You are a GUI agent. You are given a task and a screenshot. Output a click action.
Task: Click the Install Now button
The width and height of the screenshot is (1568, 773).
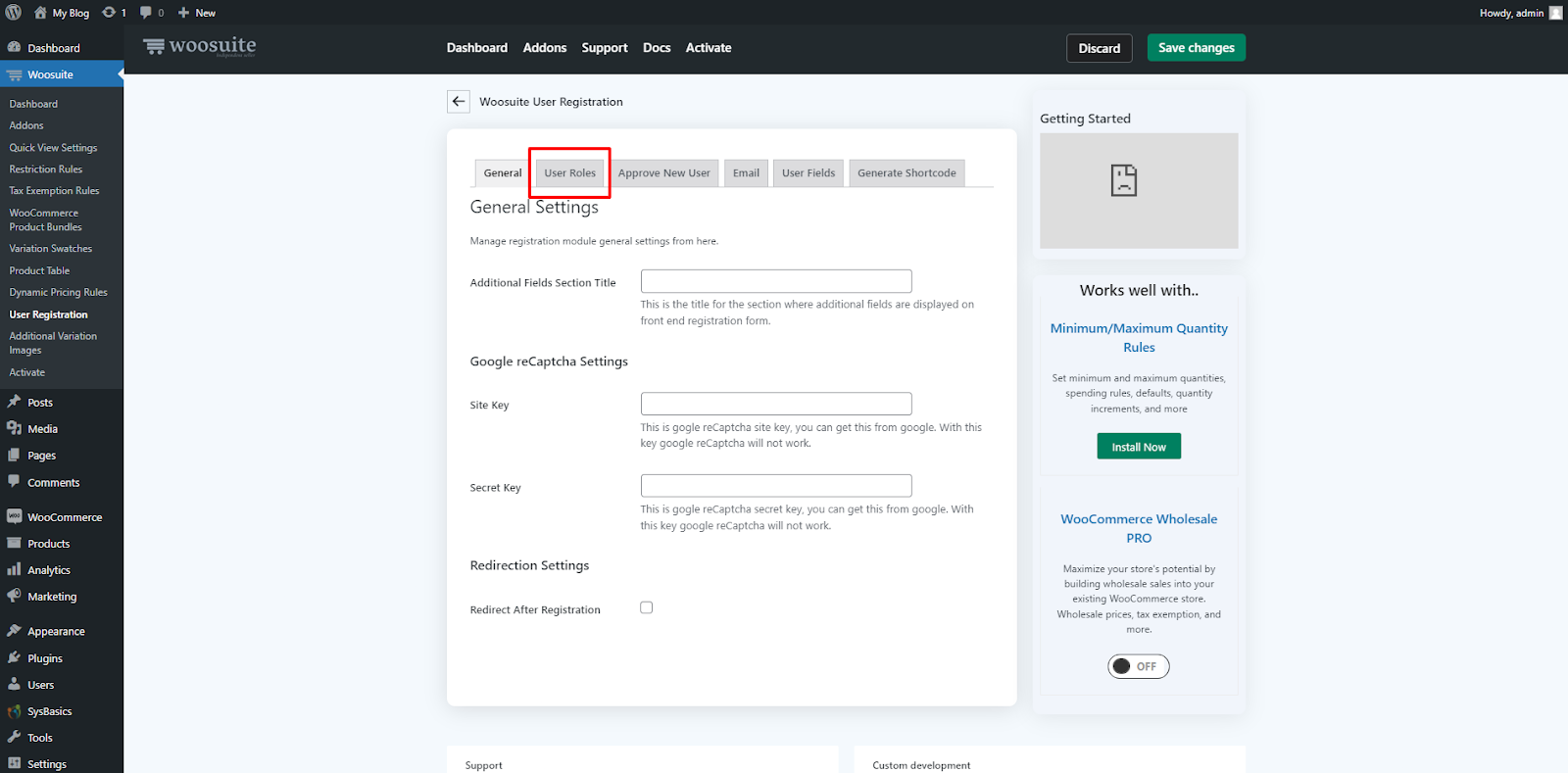[1139, 447]
